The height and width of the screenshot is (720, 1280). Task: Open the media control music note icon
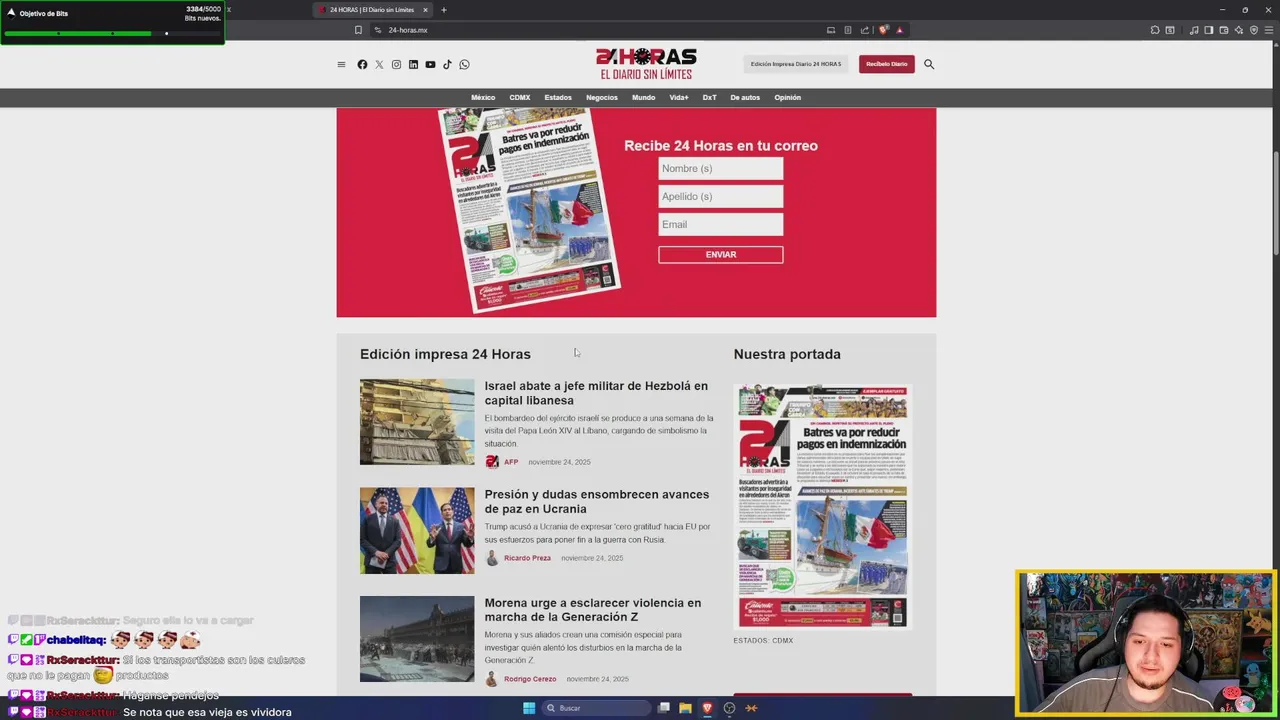coord(1194,30)
